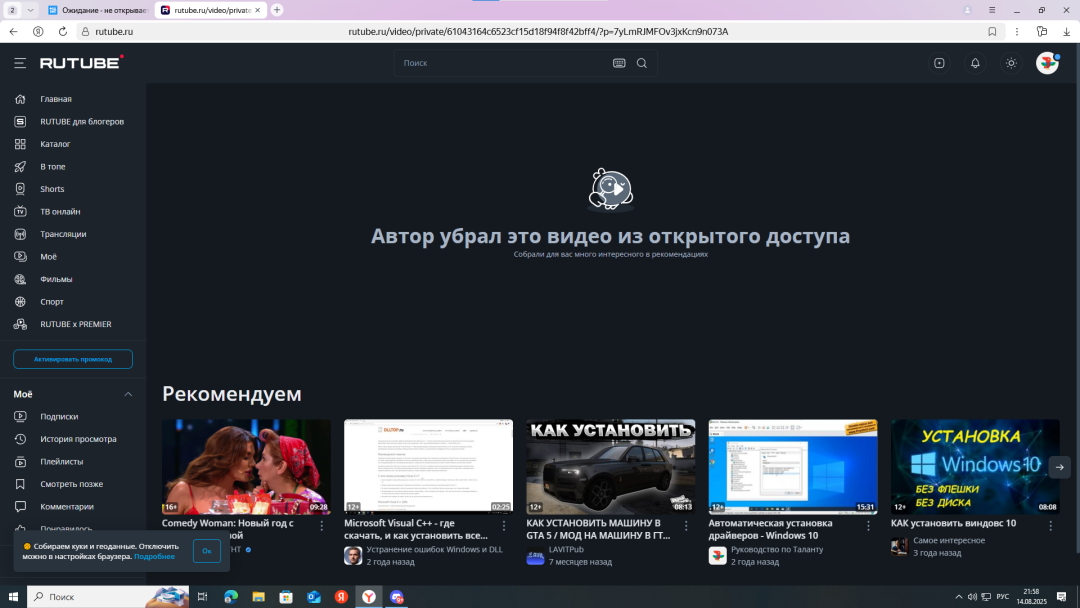Collapse the Моё section chevron
Screen dimensions: 1080x608
[128, 394]
